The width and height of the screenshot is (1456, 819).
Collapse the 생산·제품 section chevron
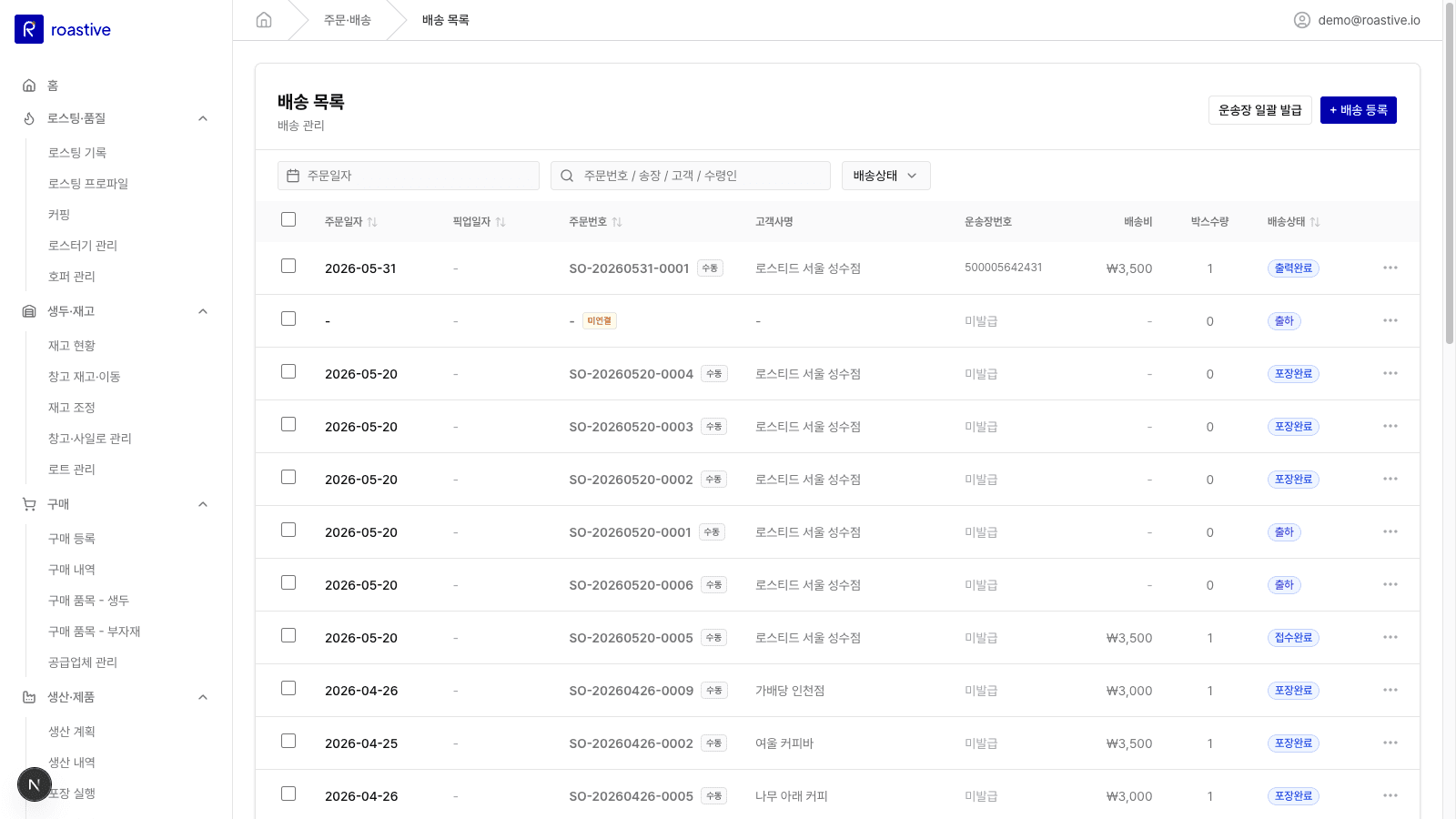pos(203,697)
